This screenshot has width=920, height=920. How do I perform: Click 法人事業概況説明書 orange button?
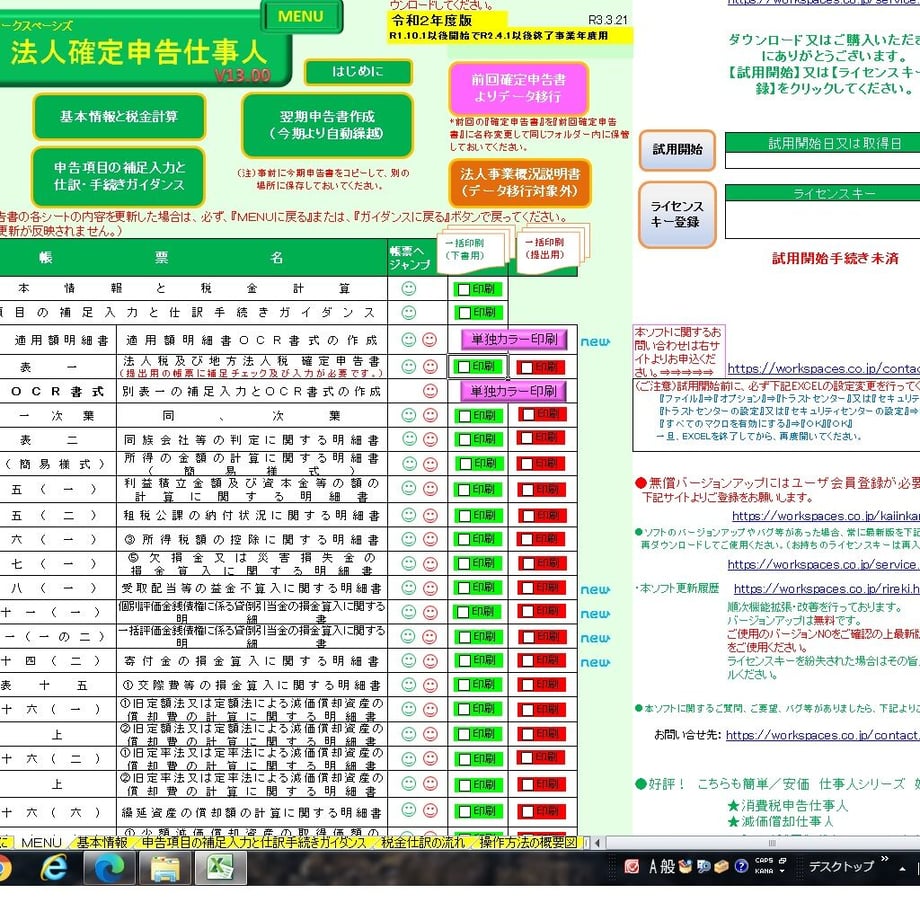(x=520, y=182)
